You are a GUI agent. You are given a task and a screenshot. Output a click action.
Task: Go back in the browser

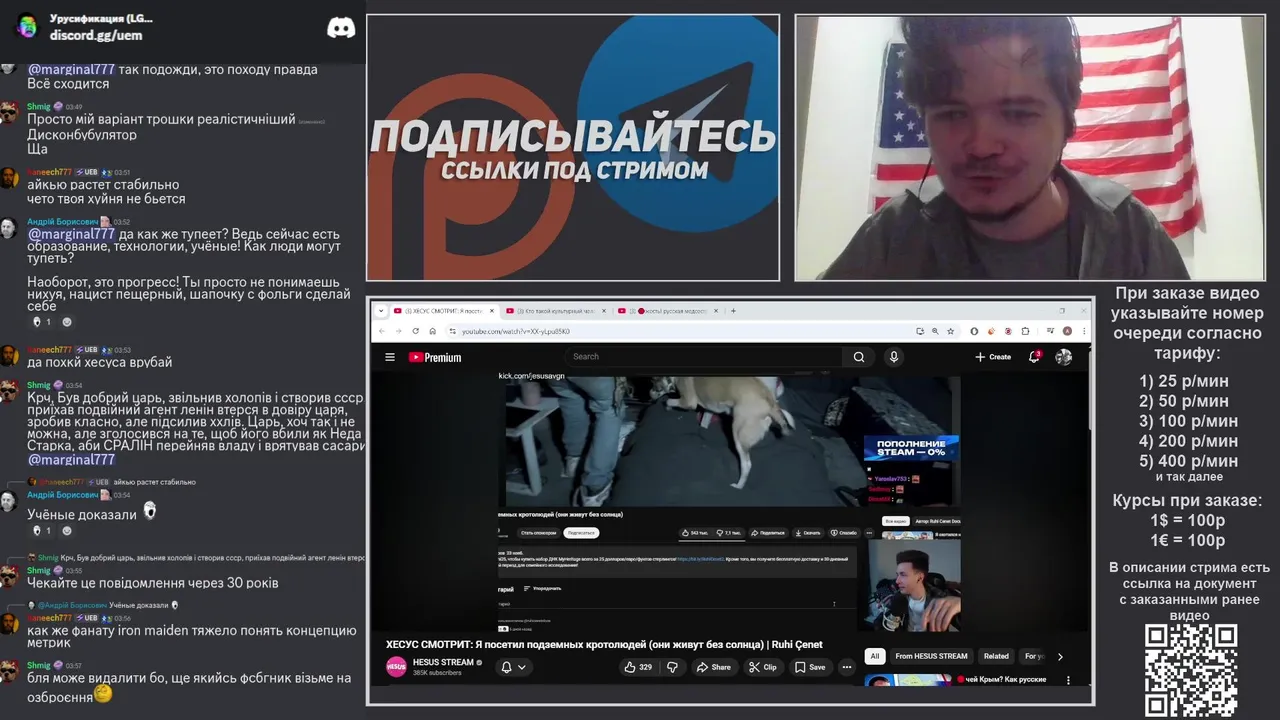click(382, 331)
